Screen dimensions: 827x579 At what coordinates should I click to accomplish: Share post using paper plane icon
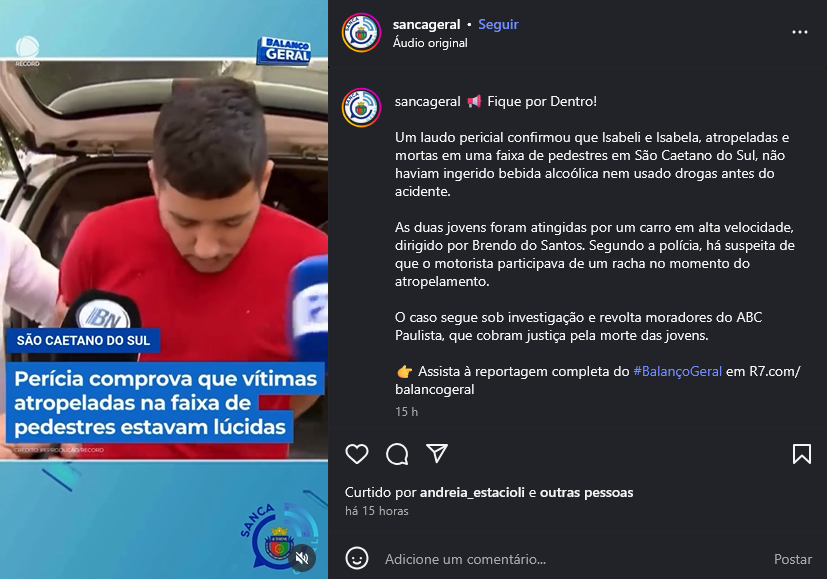(437, 453)
